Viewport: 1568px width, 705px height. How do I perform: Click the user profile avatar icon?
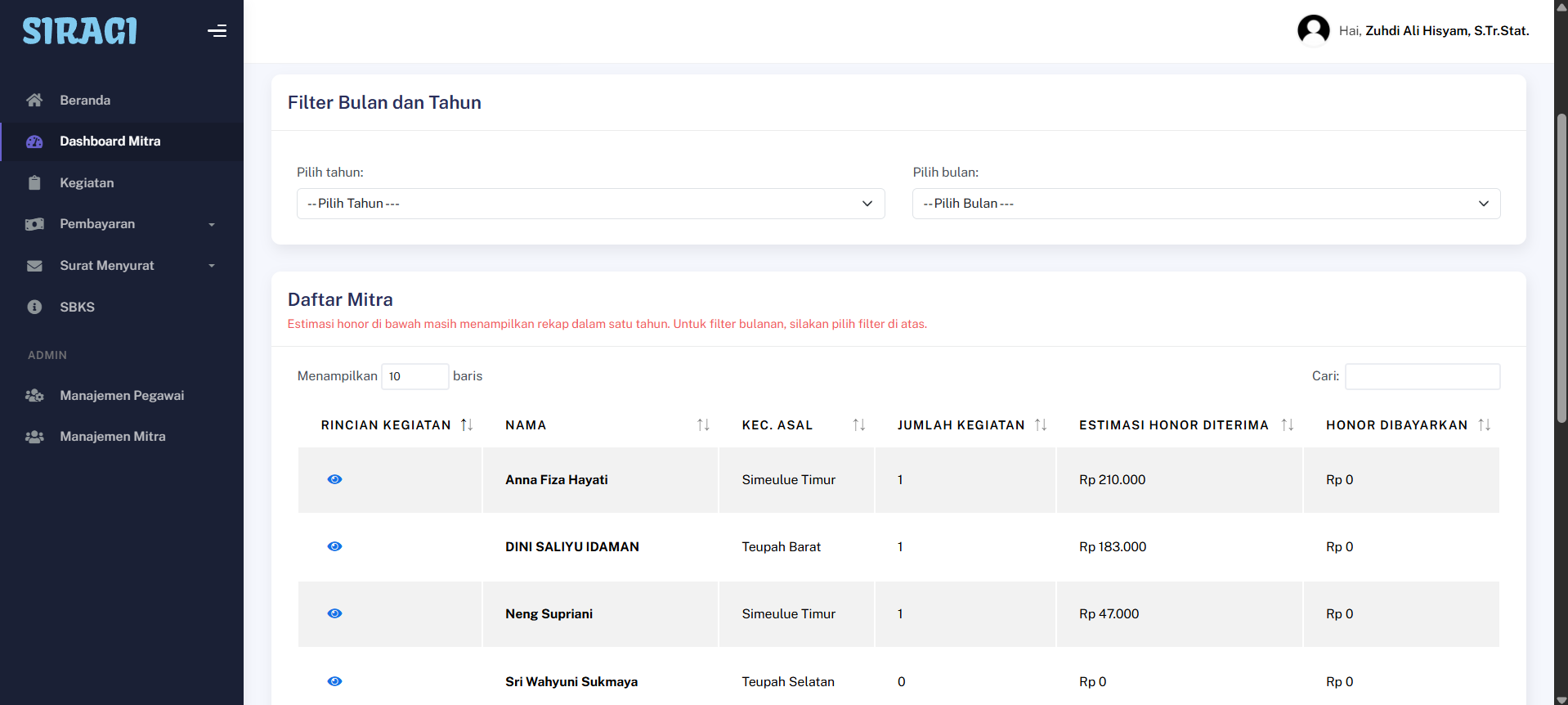[1313, 31]
